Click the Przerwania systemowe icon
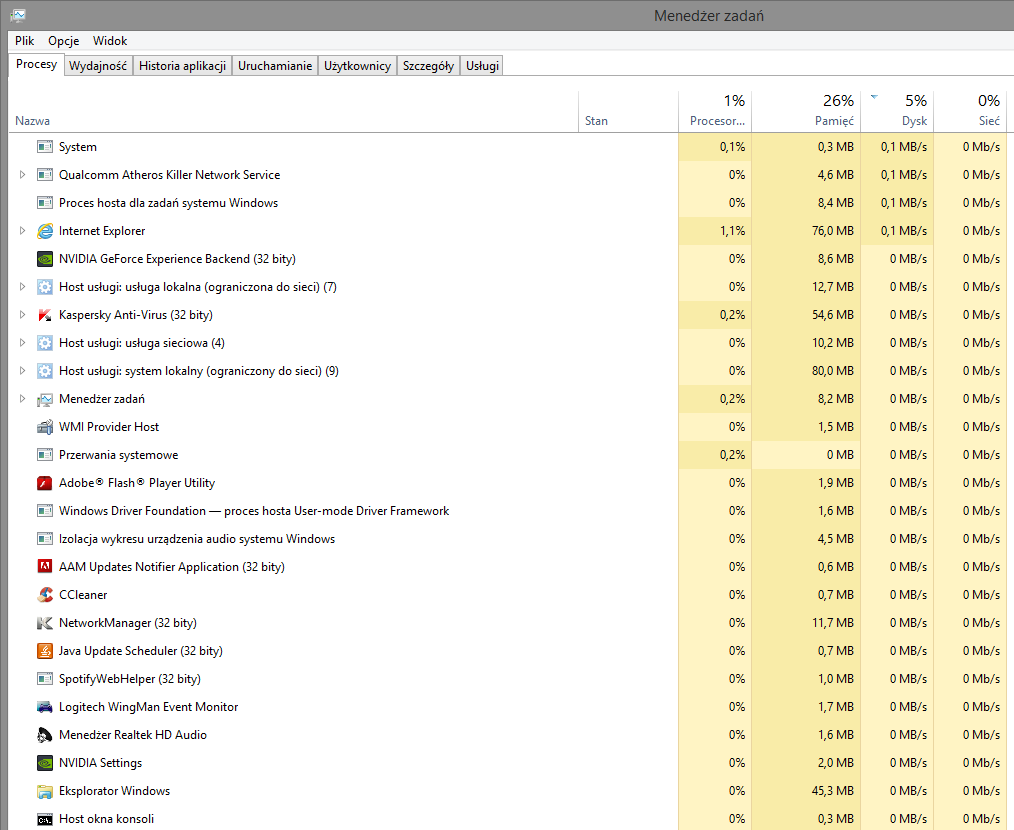 click(x=45, y=455)
